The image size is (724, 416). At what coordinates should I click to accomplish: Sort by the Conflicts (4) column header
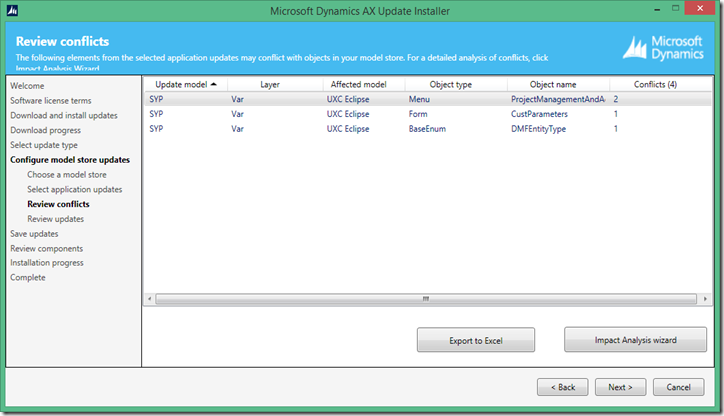click(655, 84)
